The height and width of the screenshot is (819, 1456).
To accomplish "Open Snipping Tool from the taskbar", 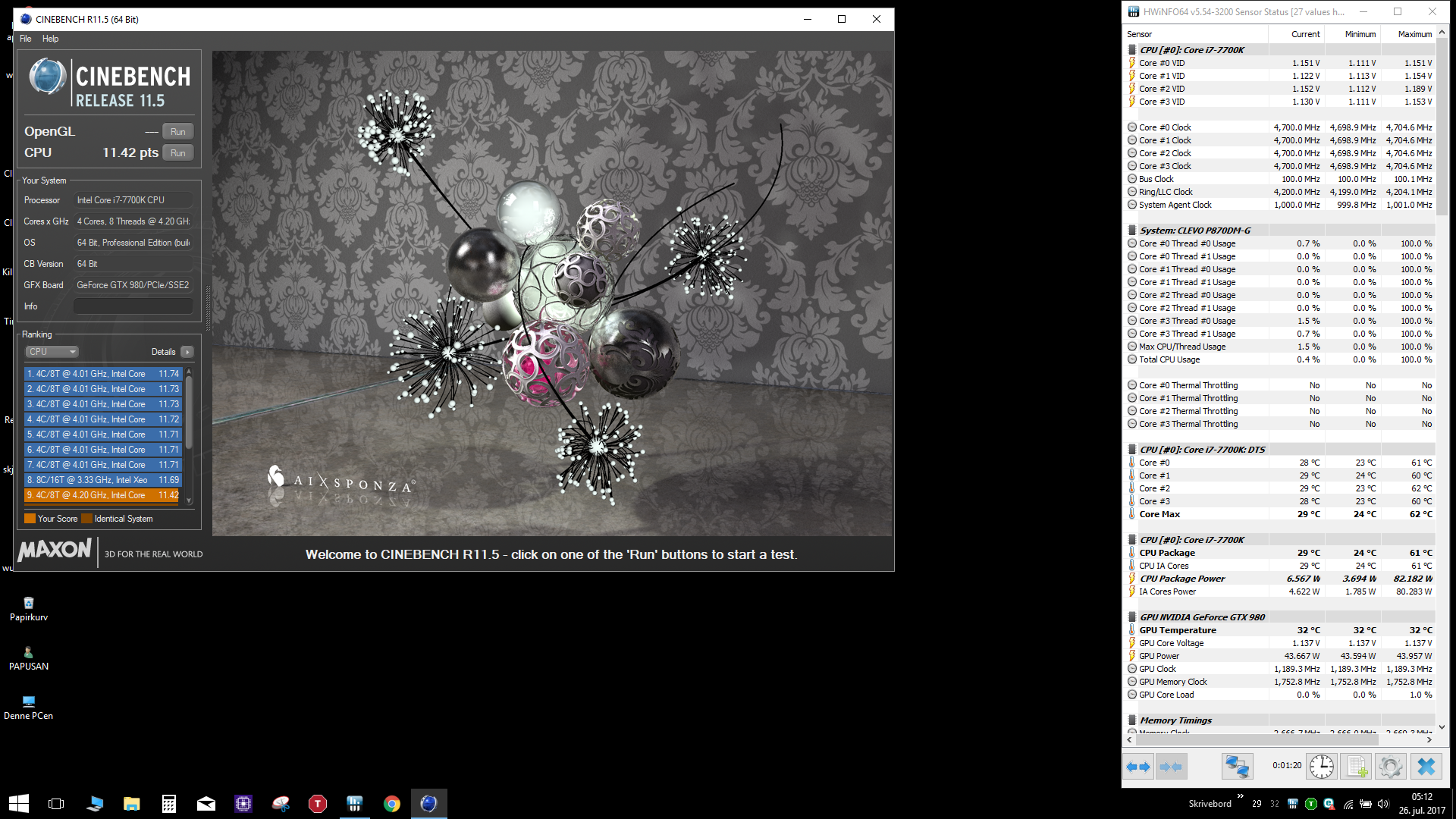I will point(281,804).
